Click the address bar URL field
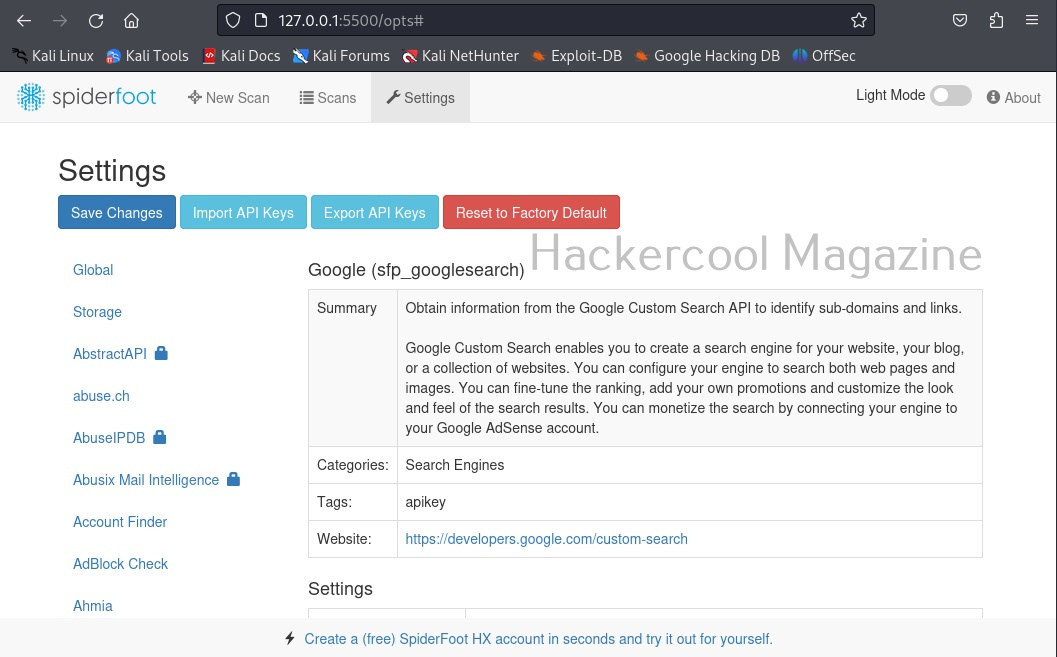The height and width of the screenshot is (657, 1057). pos(546,21)
